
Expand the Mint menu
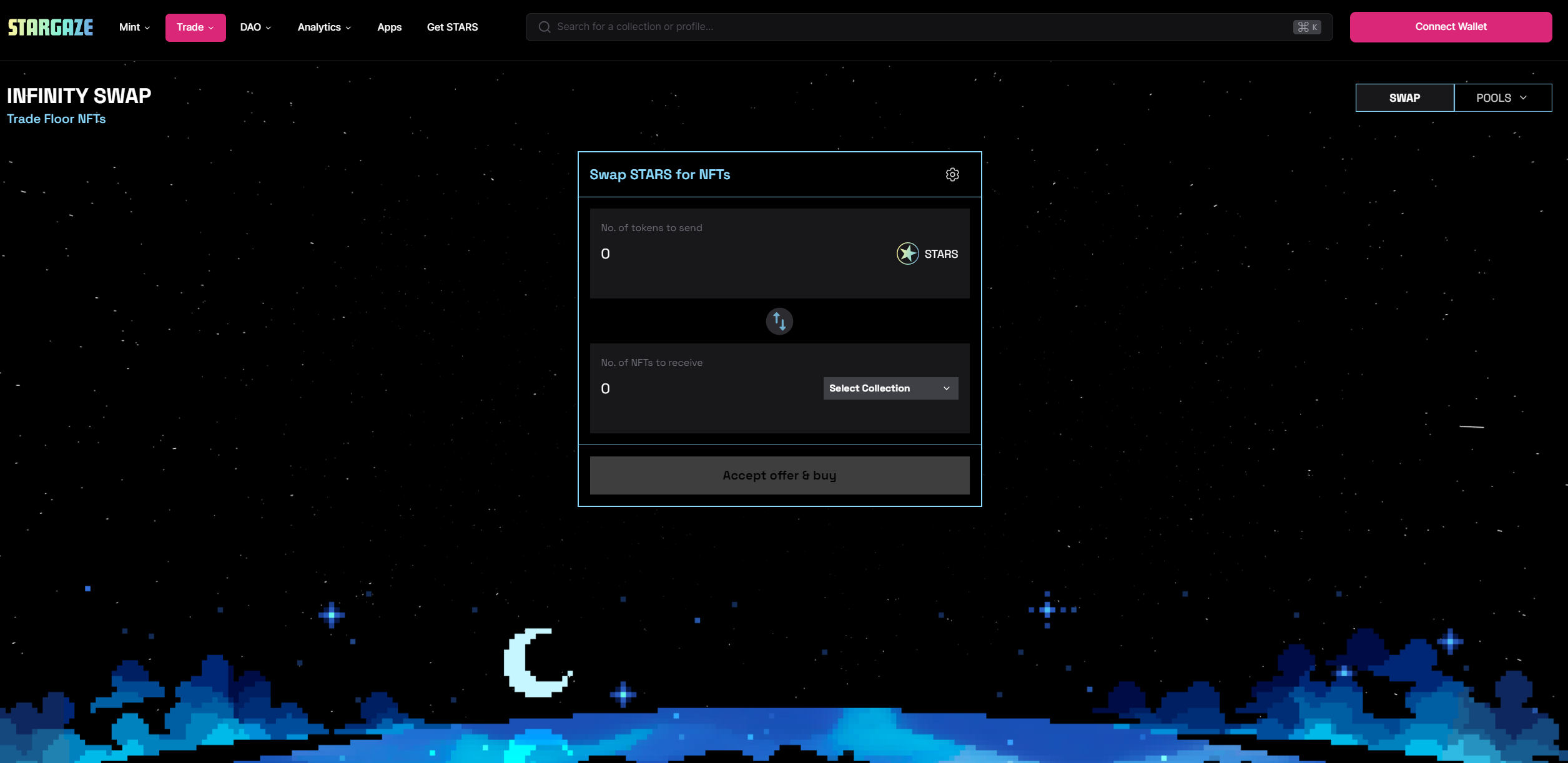pos(134,27)
